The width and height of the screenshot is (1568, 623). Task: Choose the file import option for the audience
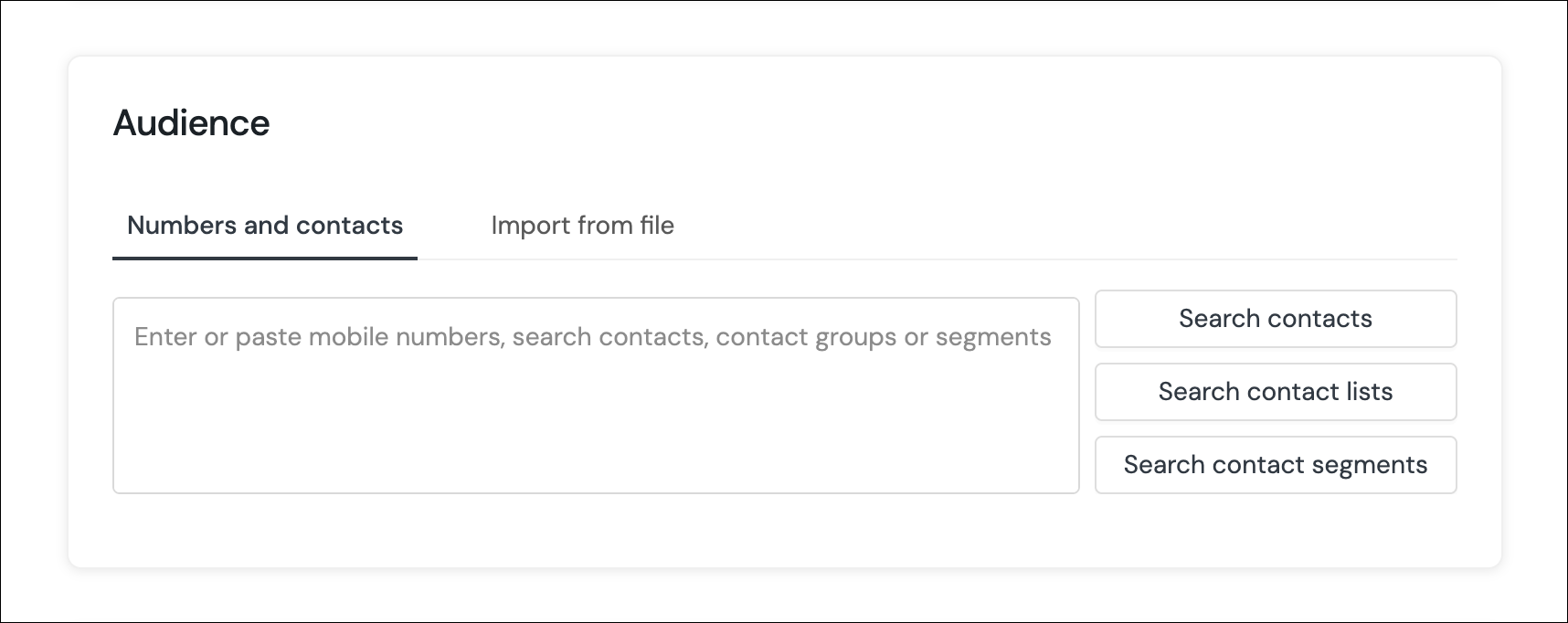click(x=582, y=226)
